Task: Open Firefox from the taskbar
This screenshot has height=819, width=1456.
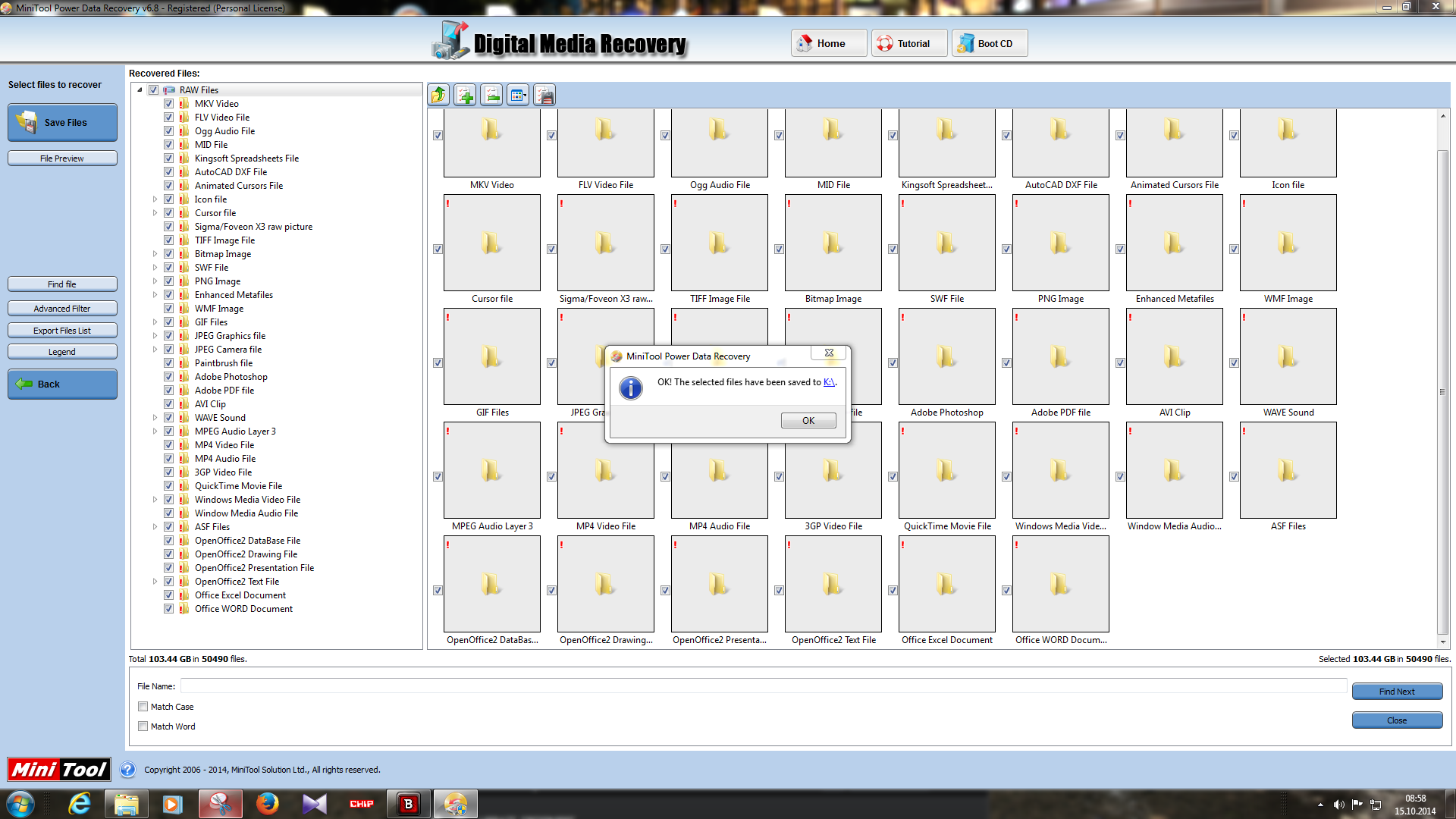Action: coord(267,804)
